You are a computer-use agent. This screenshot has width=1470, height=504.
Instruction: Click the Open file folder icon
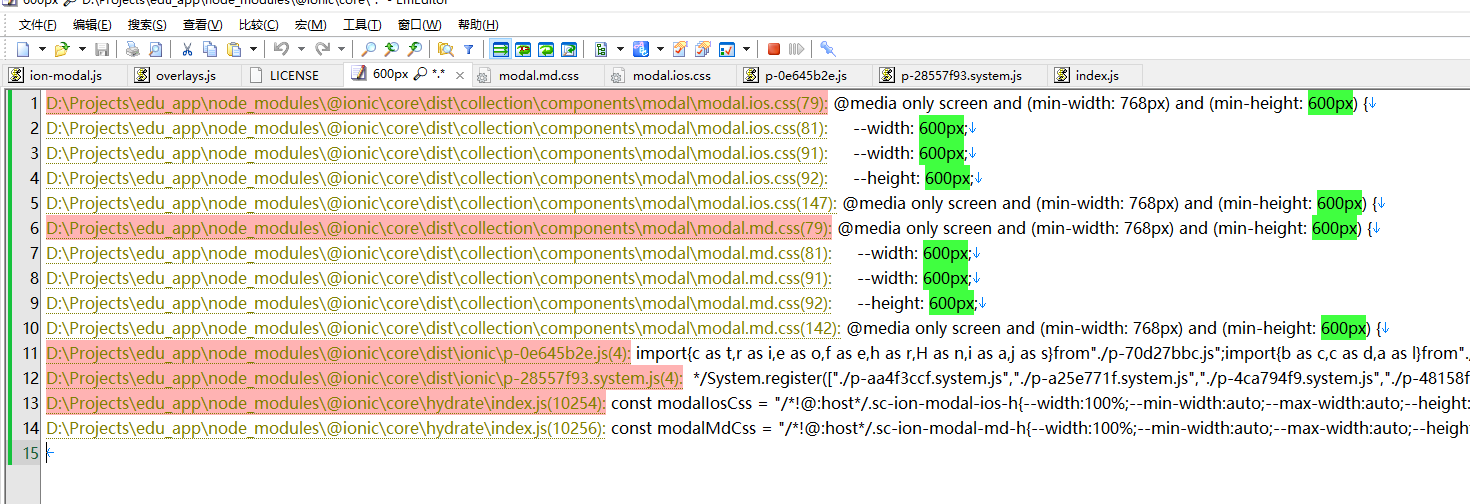click(62, 49)
